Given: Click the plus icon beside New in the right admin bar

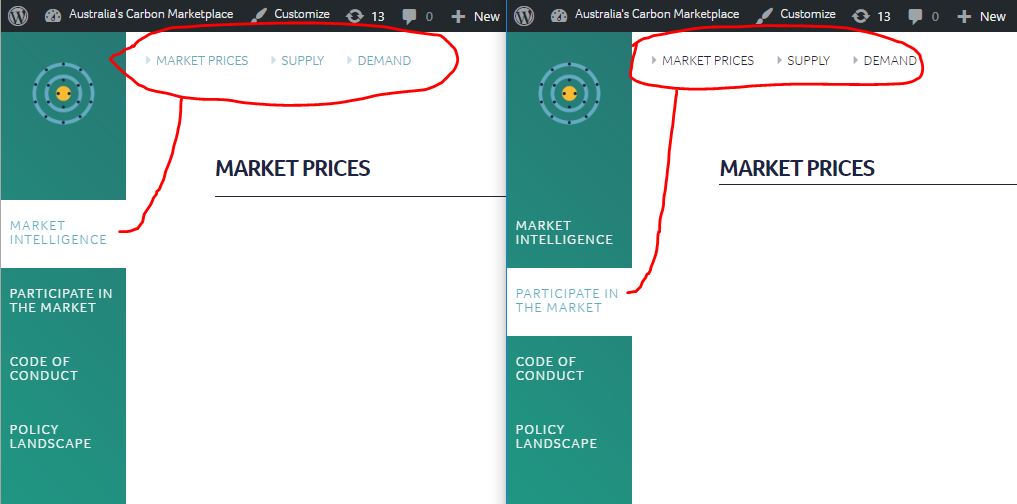Looking at the screenshot, I should click(x=964, y=16).
